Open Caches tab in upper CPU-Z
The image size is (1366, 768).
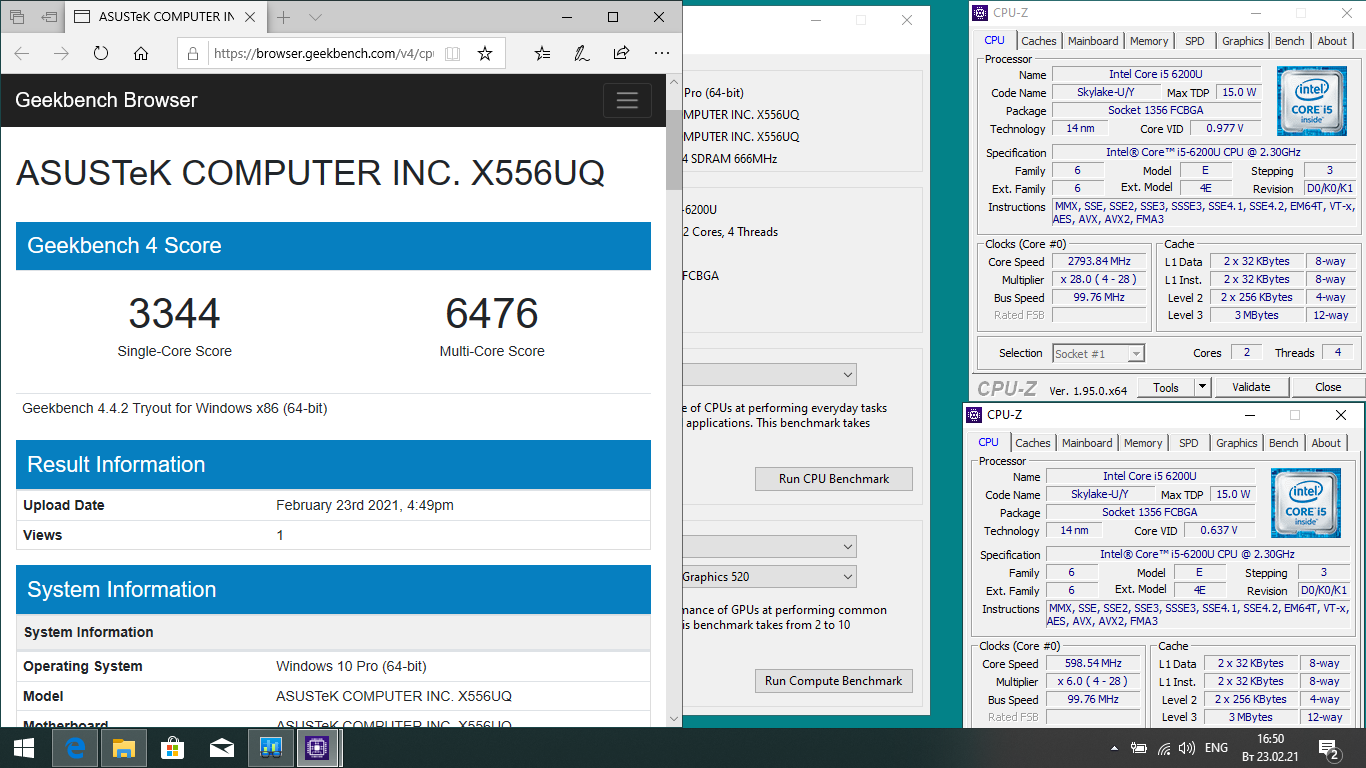point(1038,41)
